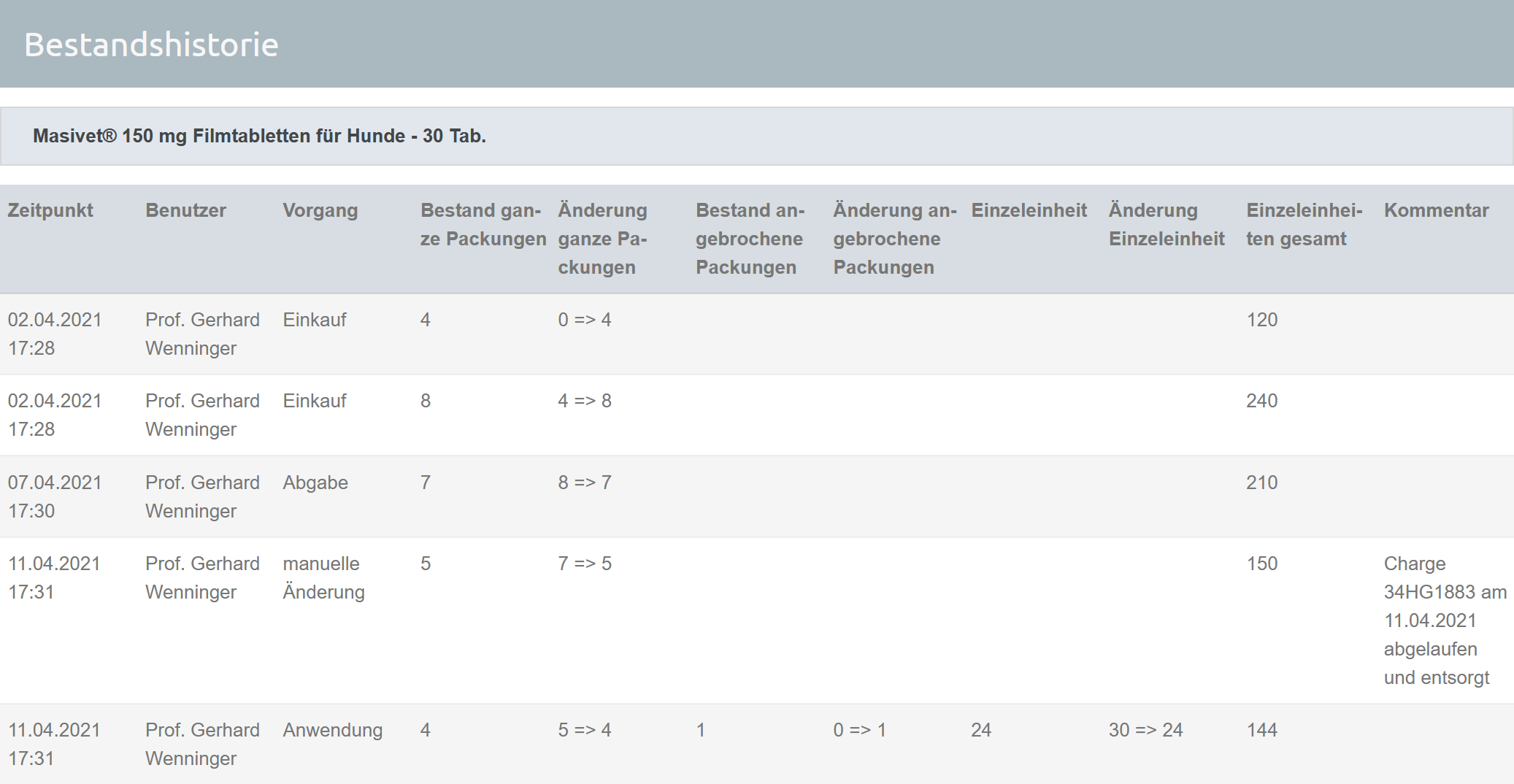
Task: Select the 11.04.2021 17:31 timestamp in Anwendung row
Action: pyautogui.click(x=54, y=744)
